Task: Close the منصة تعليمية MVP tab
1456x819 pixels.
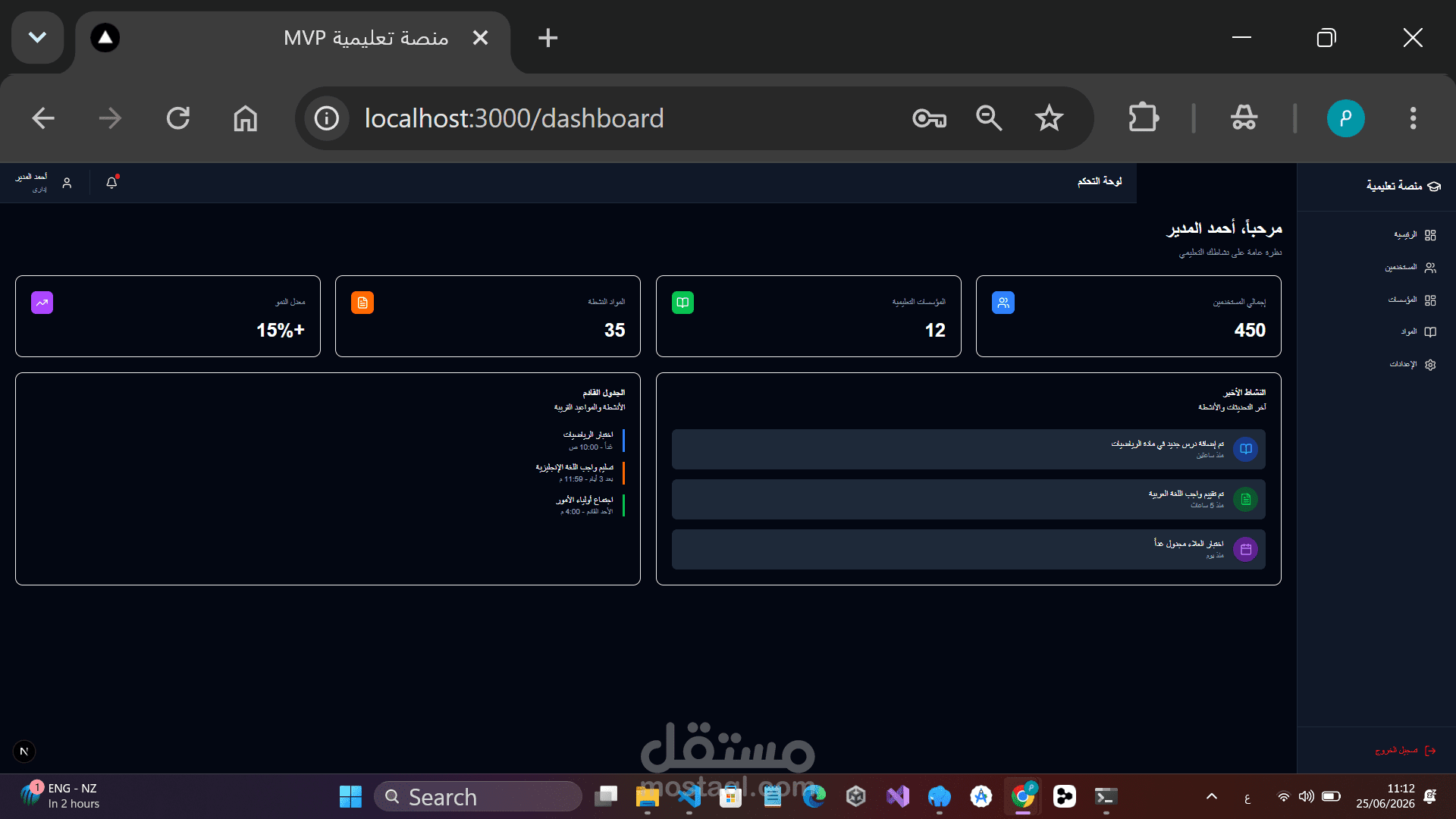Action: click(x=480, y=38)
